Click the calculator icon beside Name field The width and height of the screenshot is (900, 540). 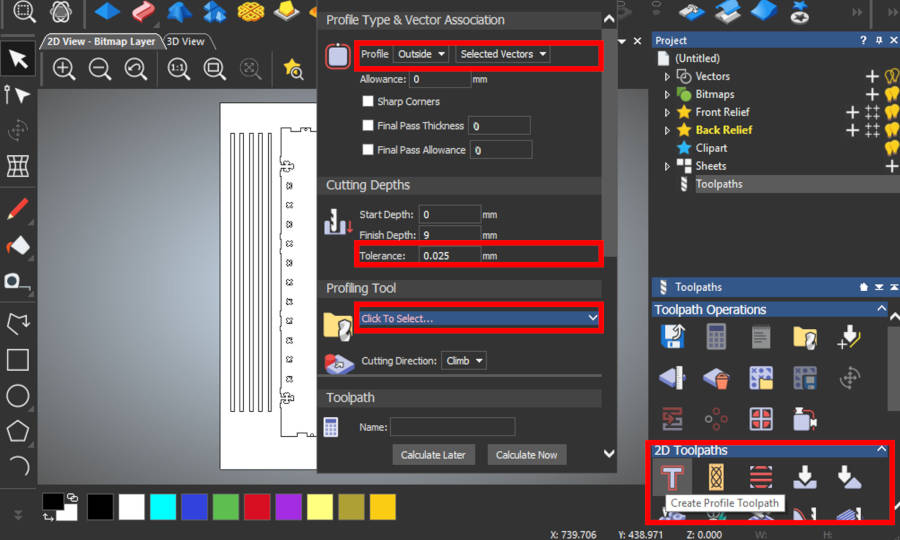(331, 427)
